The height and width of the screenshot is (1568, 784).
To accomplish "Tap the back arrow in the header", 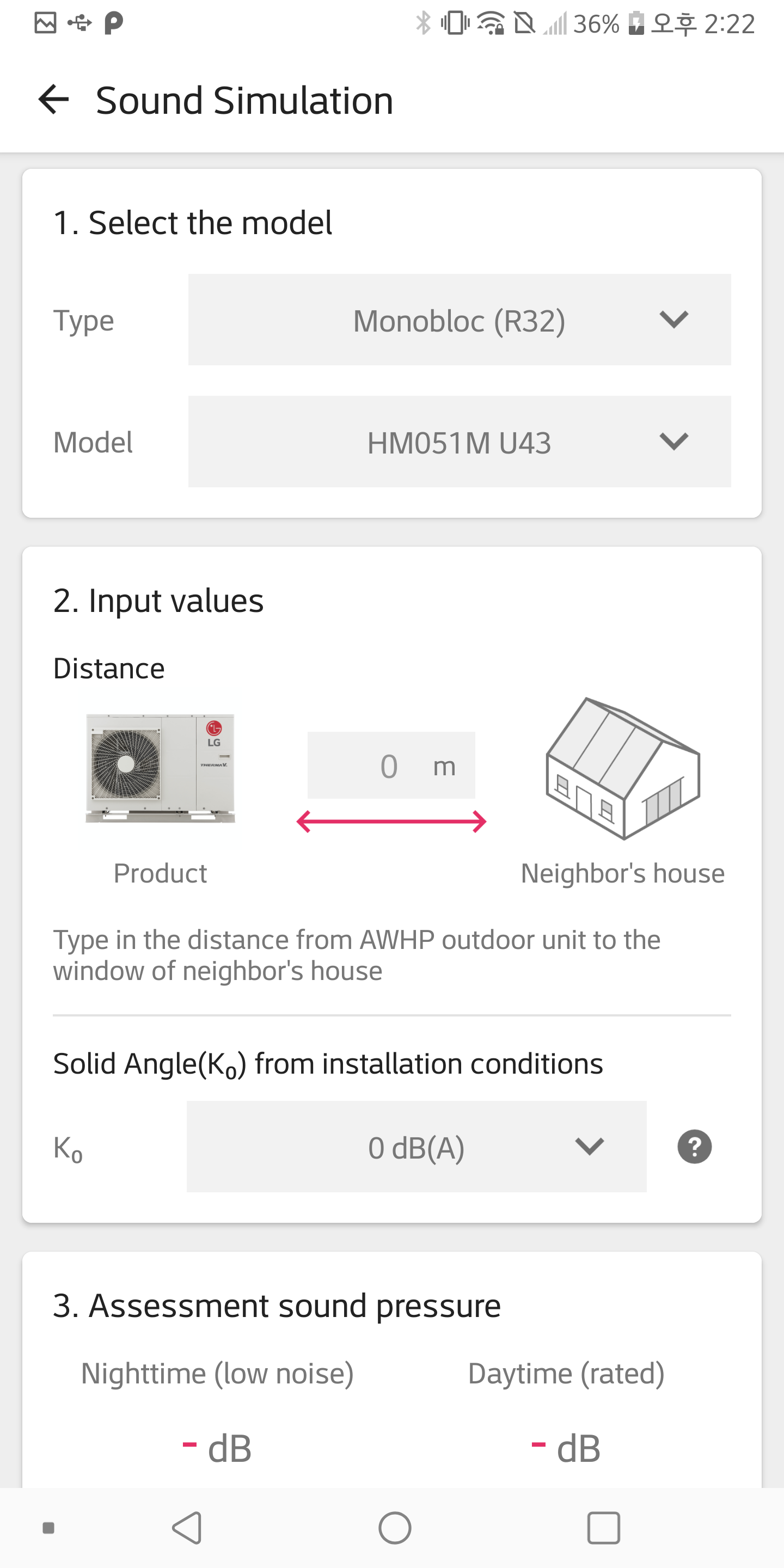I will point(53,100).
